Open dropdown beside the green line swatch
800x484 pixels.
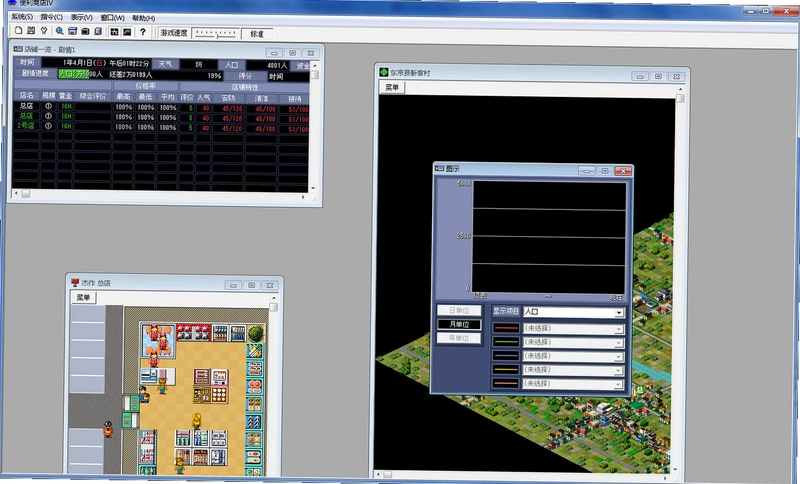click(573, 342)
